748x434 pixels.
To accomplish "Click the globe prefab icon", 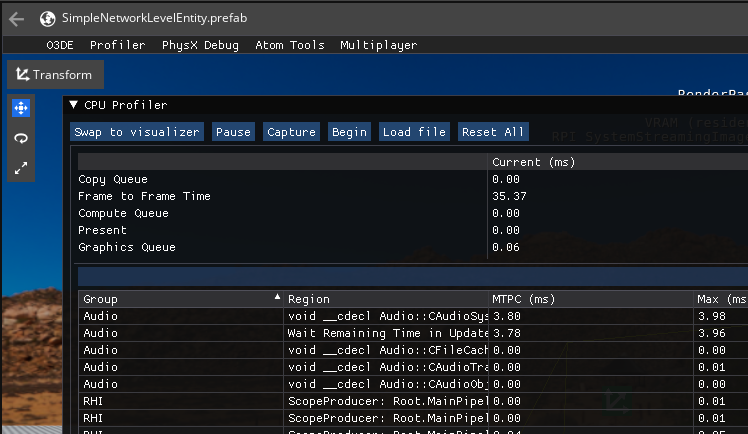I will tap(47, 18).
